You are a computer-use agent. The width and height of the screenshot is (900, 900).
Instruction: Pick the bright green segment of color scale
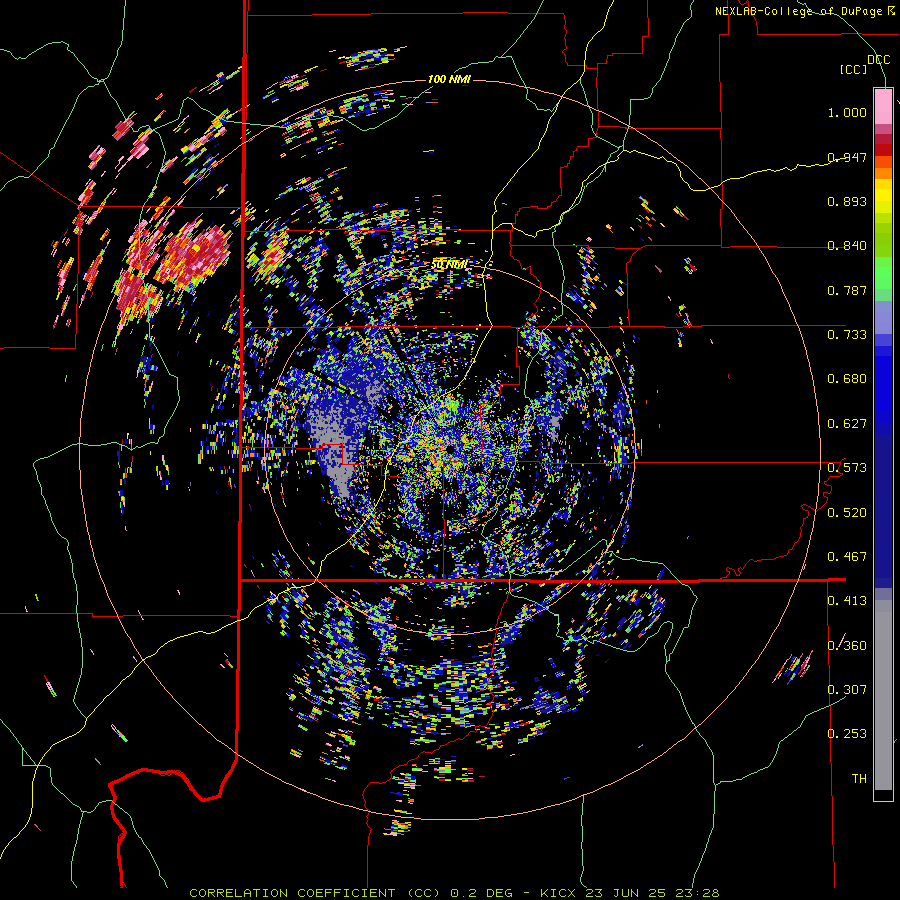[x=883, y=273]
